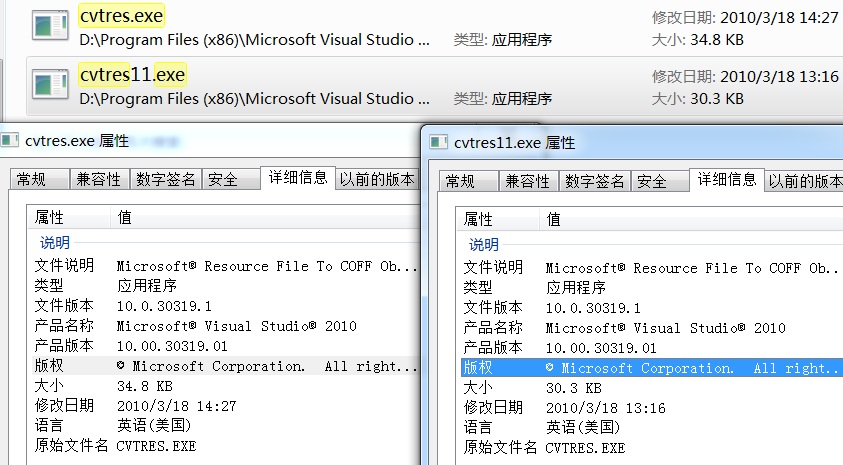Select 原始文件名 row in cvtres.exe properties
This screenshot has height=465, width=843.
click(225, 446)
